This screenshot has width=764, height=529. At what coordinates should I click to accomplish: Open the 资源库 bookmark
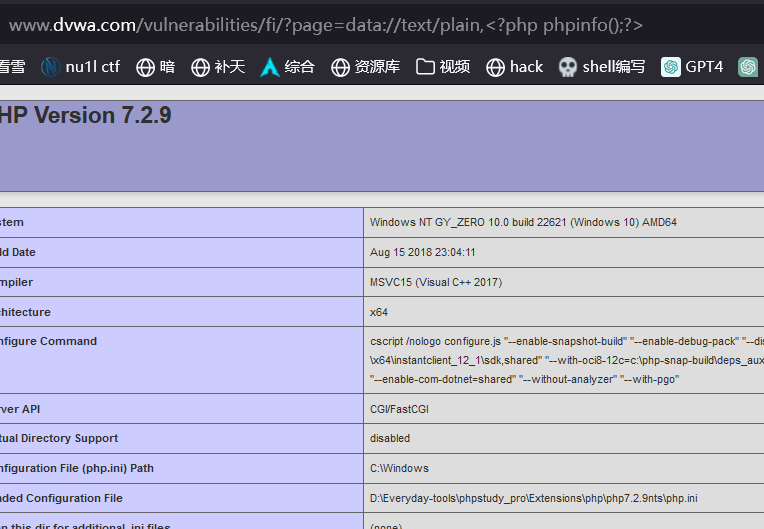[365, 67]
